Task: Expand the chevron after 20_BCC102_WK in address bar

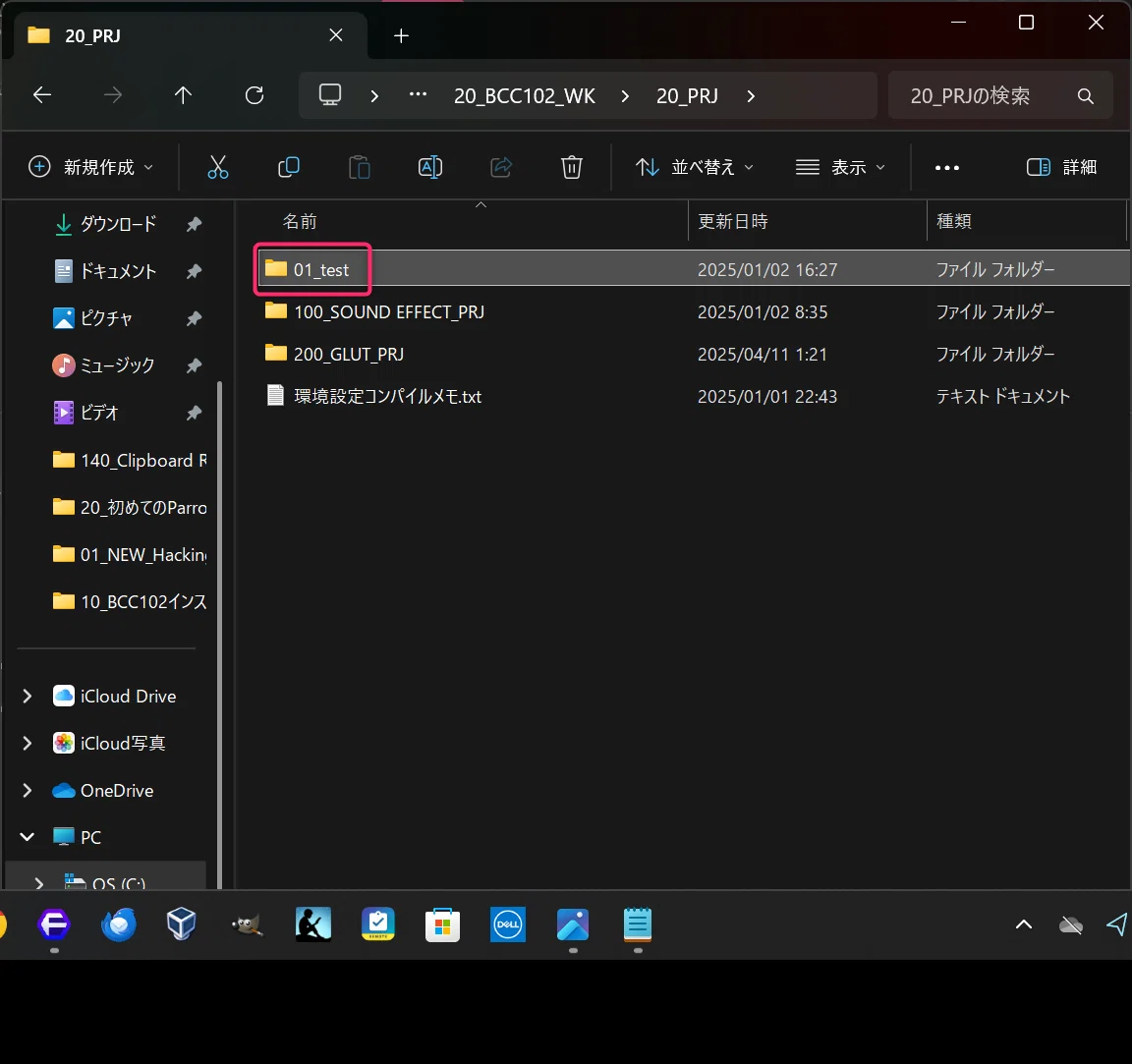Action: coord(625,96)
